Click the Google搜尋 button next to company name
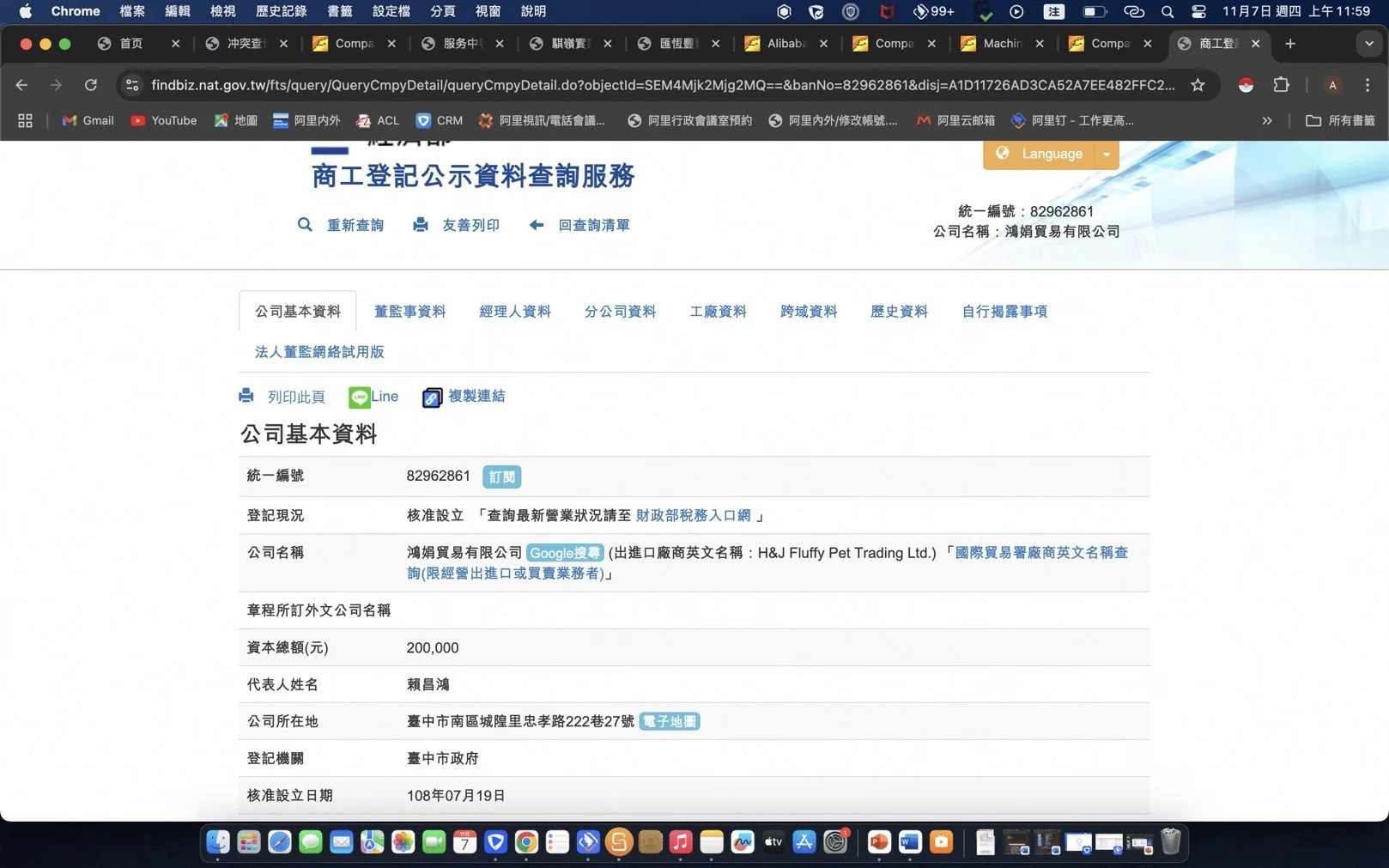This screenshot has height=868, width=1389. click(x=565, y=553)
